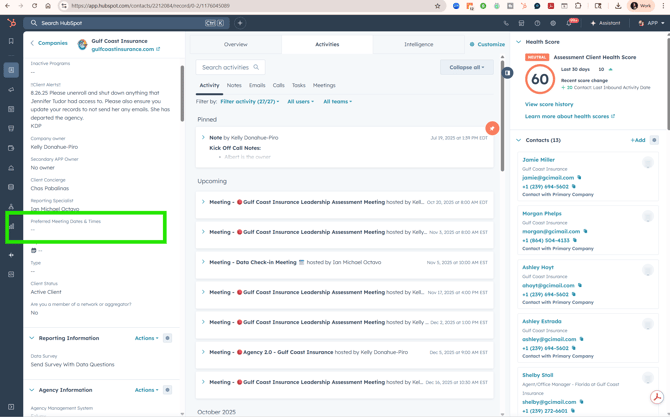This screenshot has width=670, height=417.
Task: Click the settings gear in top navigation
Action: [x=553, y=23]
